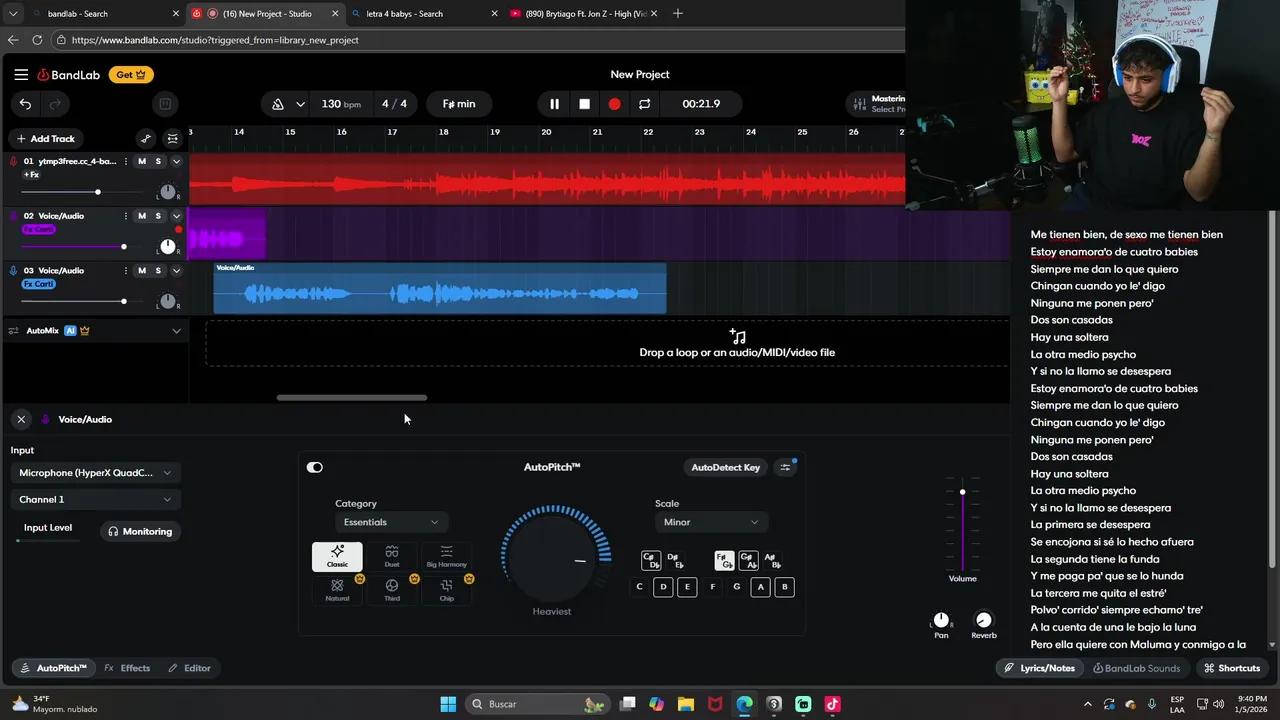Redo the last undone action
1280x720 pixels.
[55, 104]
